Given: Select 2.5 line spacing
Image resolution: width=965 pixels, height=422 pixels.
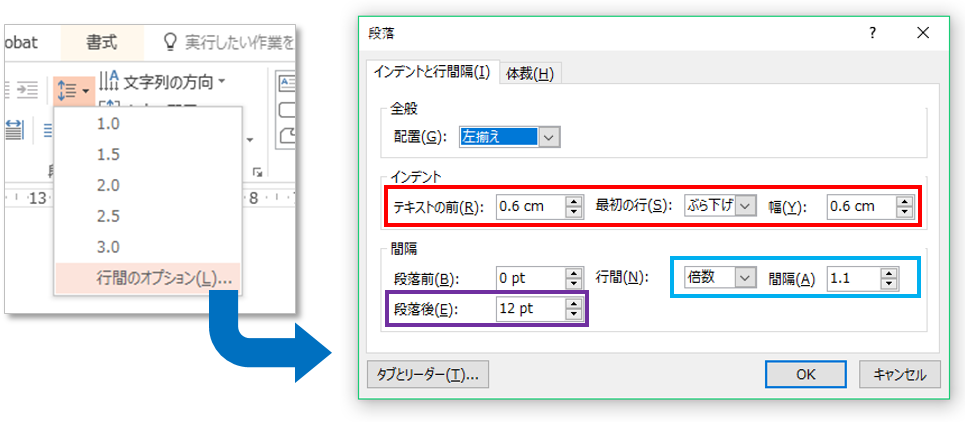Looking at the screenshot, I should tap(148, 216).
